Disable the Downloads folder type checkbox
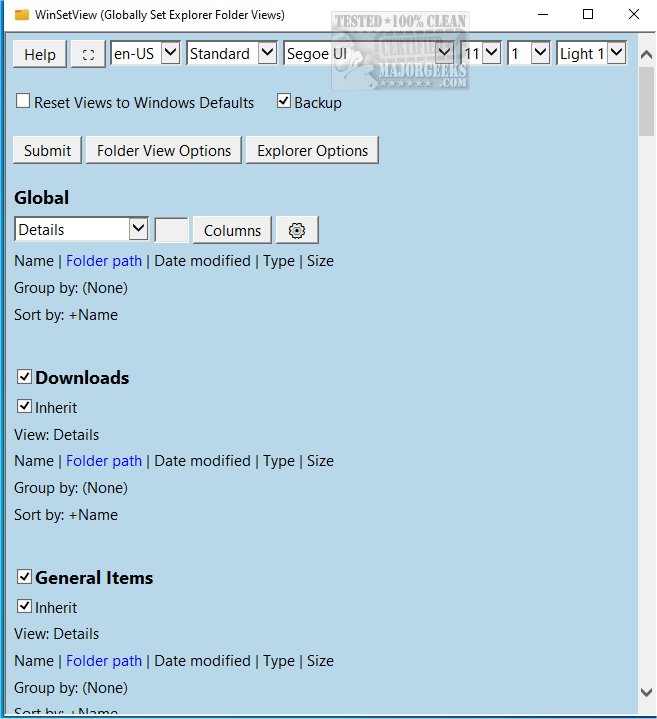Viewport: 657px width, 719px height. (25, 377)
